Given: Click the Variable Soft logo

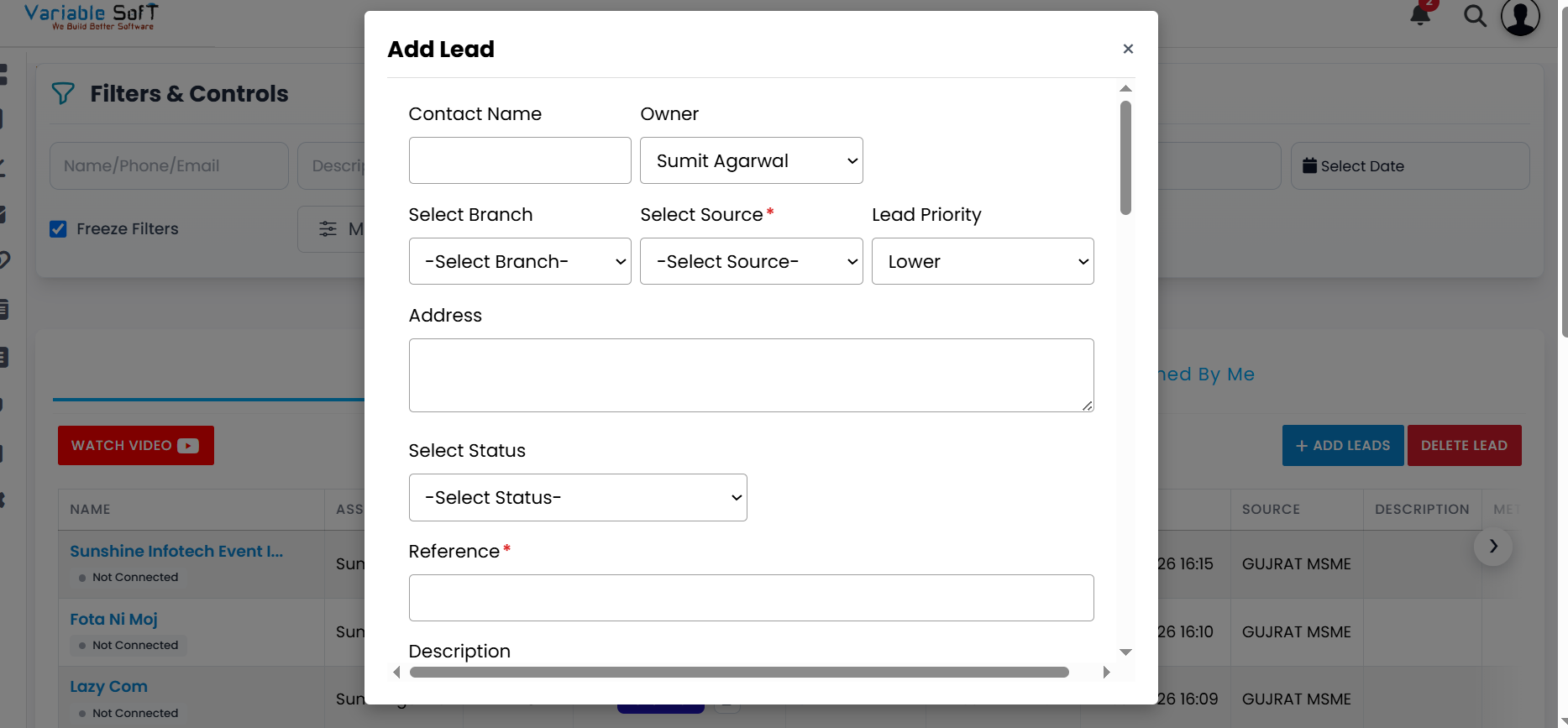Looking at the screenshot, I should 91,16.
